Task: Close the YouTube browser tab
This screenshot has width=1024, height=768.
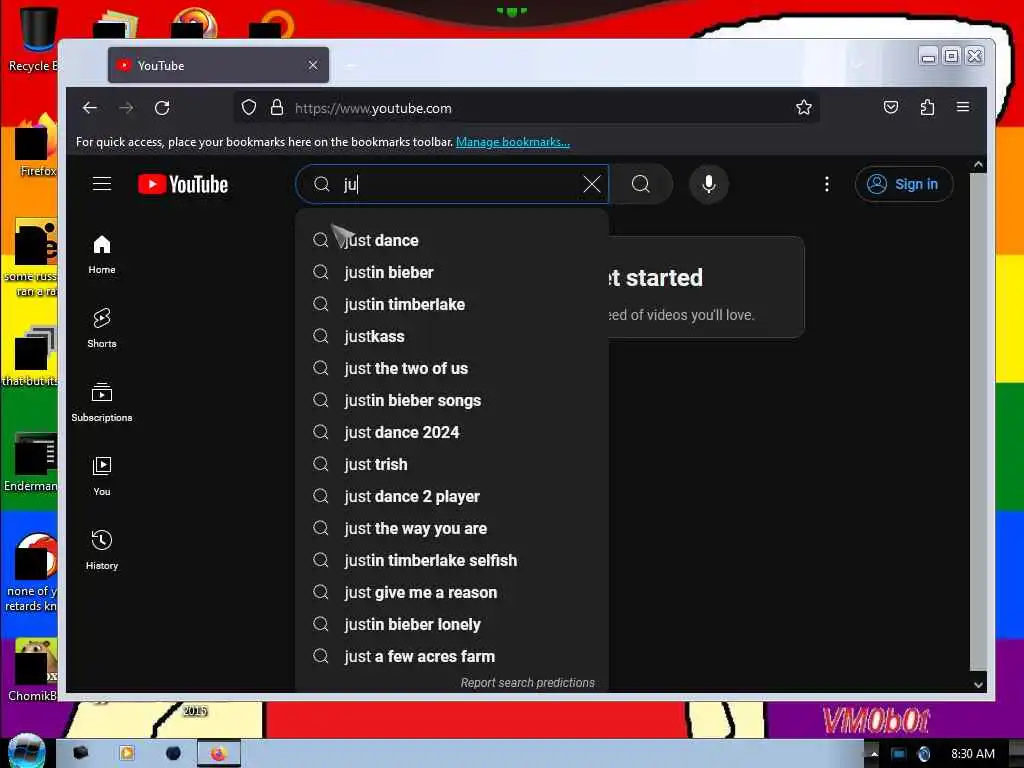Action: (x=313, y=65)
